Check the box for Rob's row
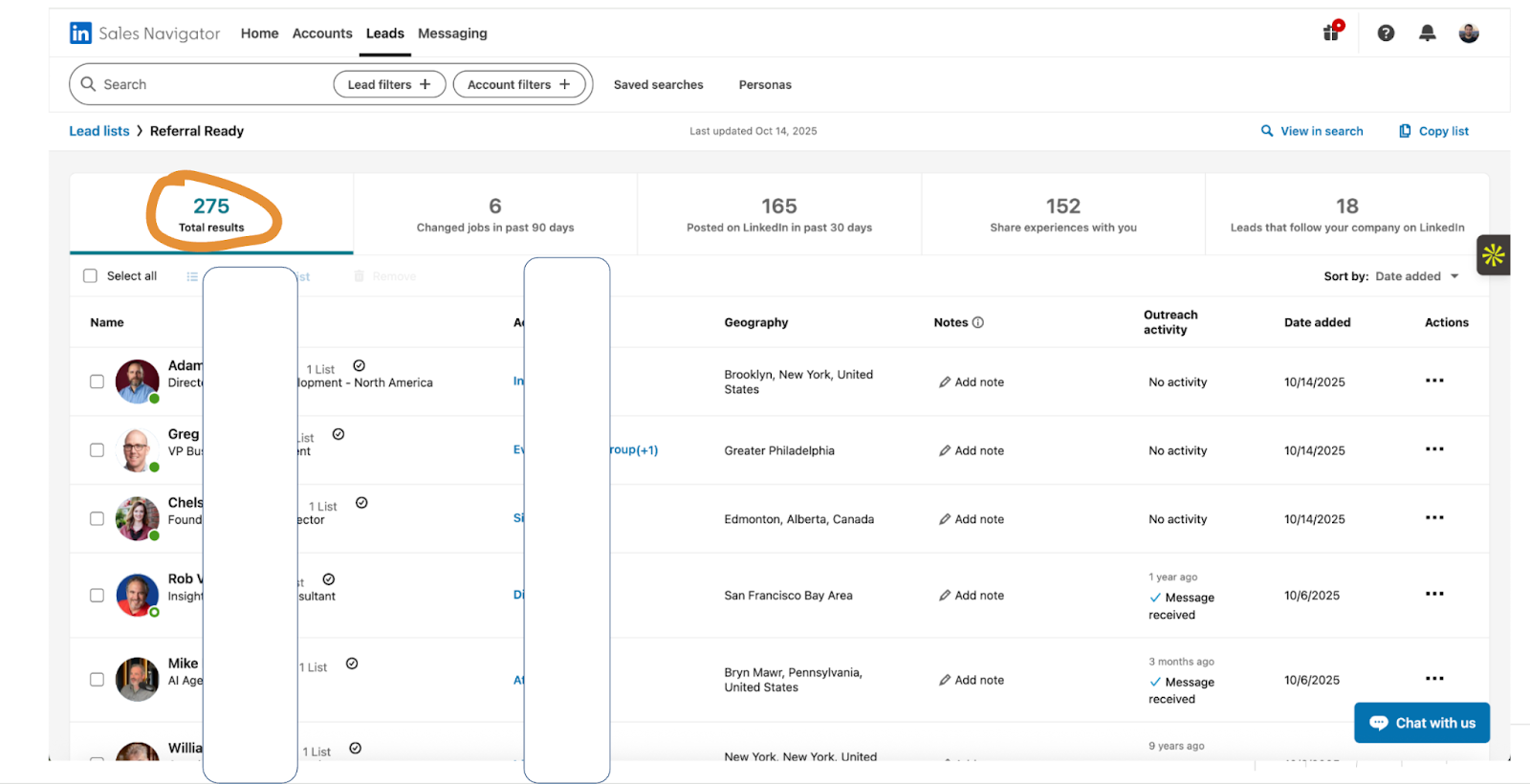The height and width of the screenshot is (784, 1530). click(x=97, y=596)
